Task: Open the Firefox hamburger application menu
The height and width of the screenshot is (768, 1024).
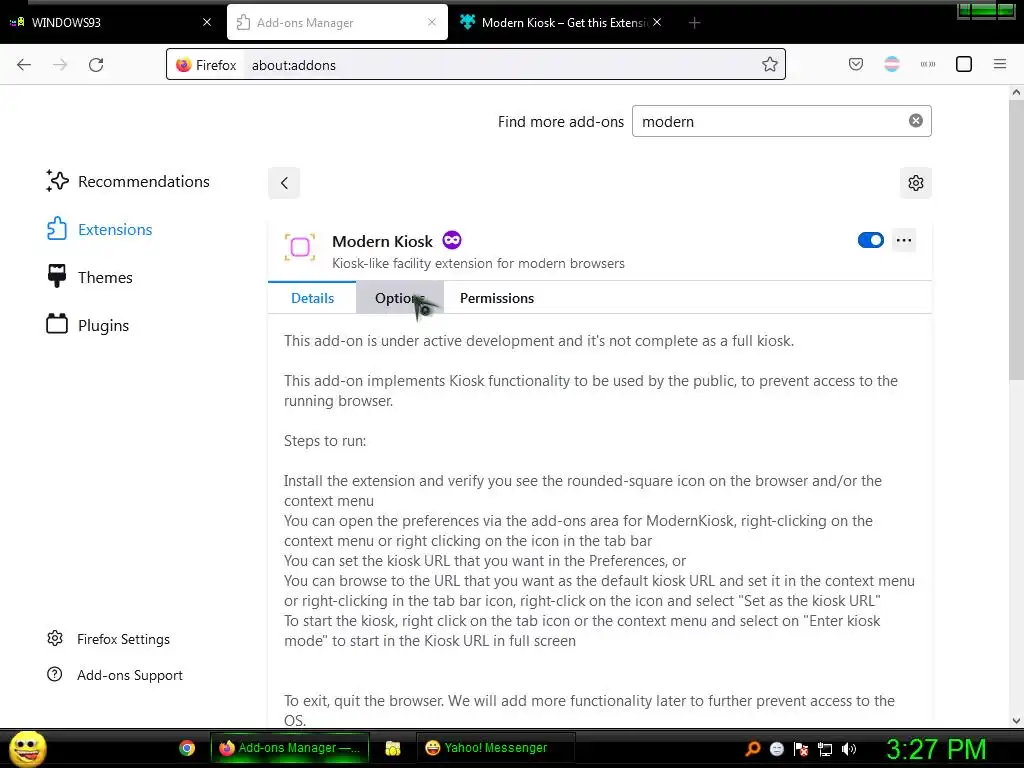Action: click(999, 64)
